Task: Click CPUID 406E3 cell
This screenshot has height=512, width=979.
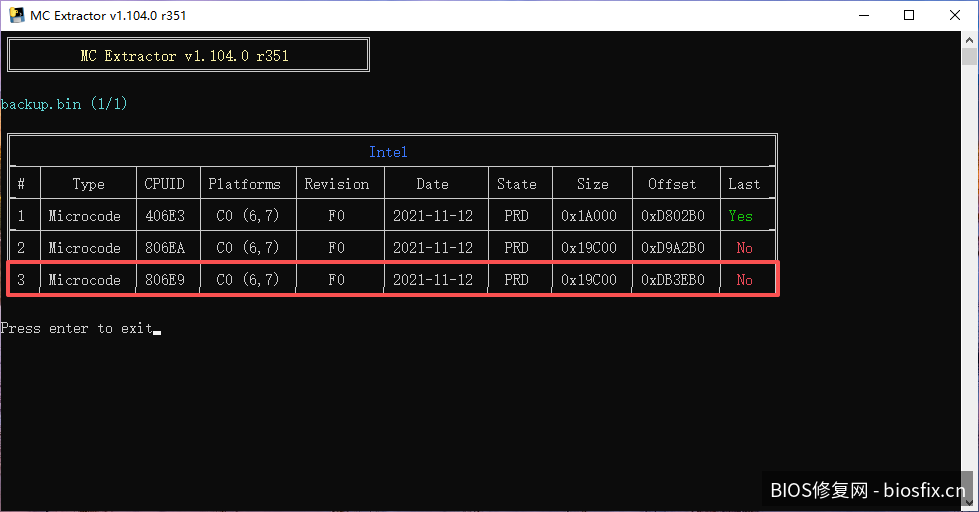Action: click(x=165, y=216)
